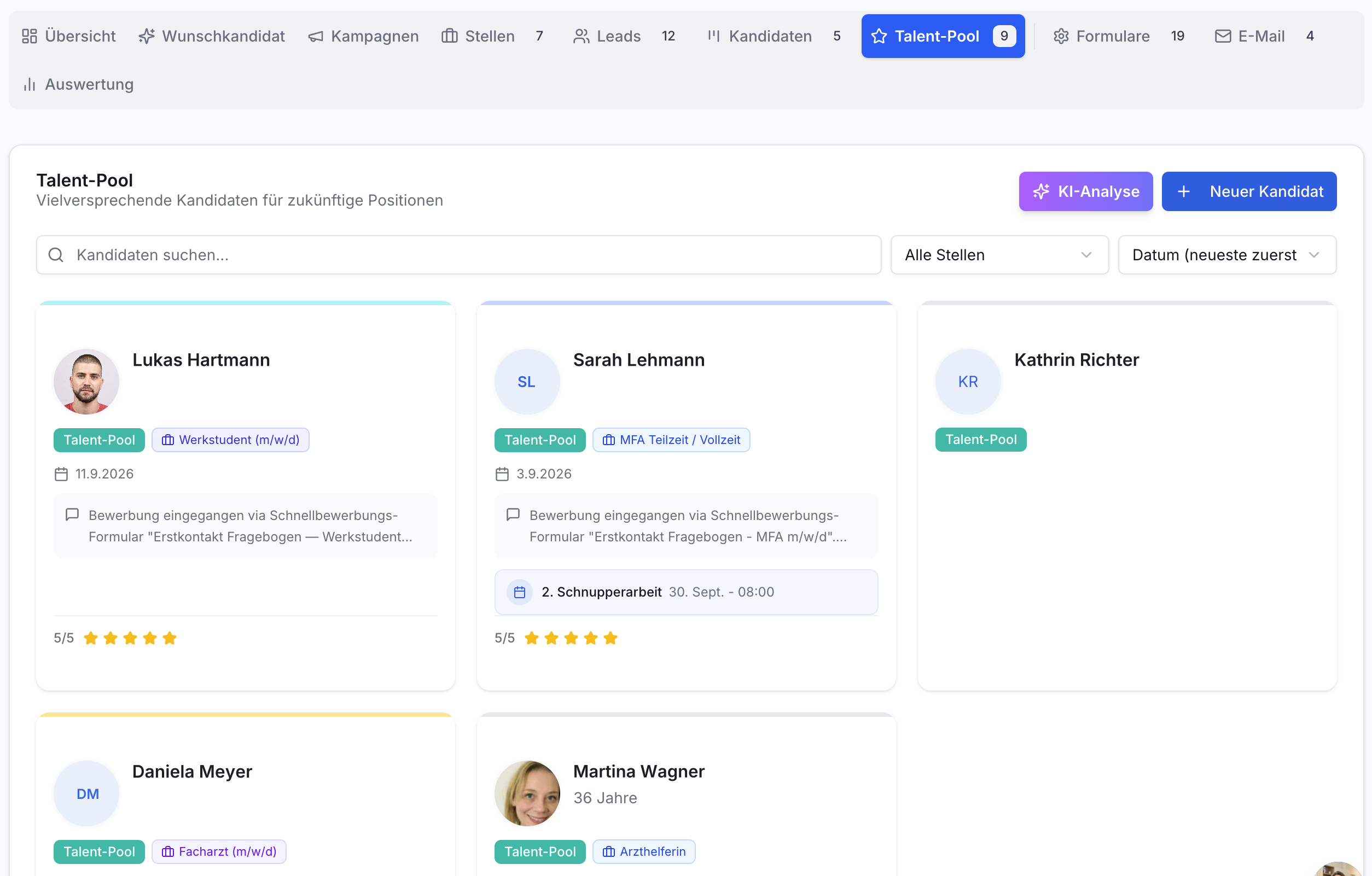The image size is (1372, 876).
Task: Open the Übersicht tab
Action: 68,36
